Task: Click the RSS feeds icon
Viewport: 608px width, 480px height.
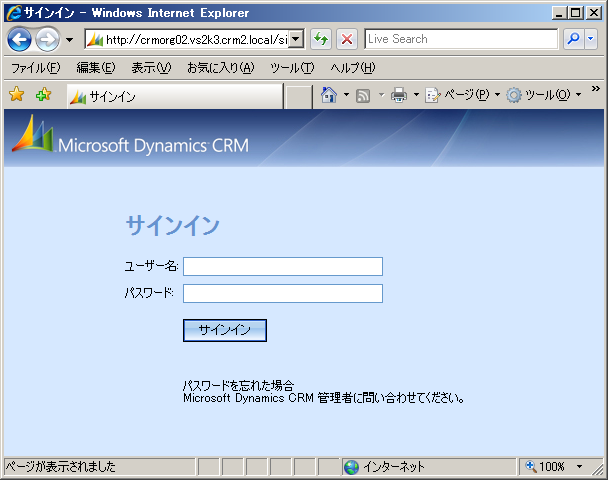Action: (363, 95)
